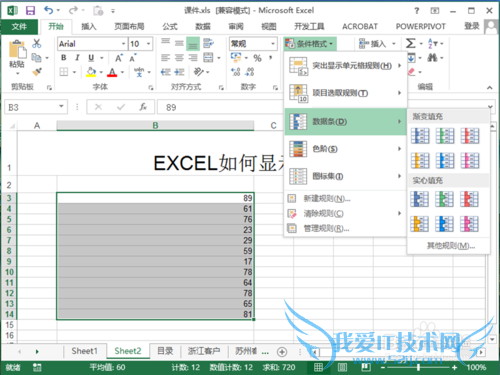Open font color dropdown arrow
Viewport: 500px width, 375px height.
pos(122,72)
